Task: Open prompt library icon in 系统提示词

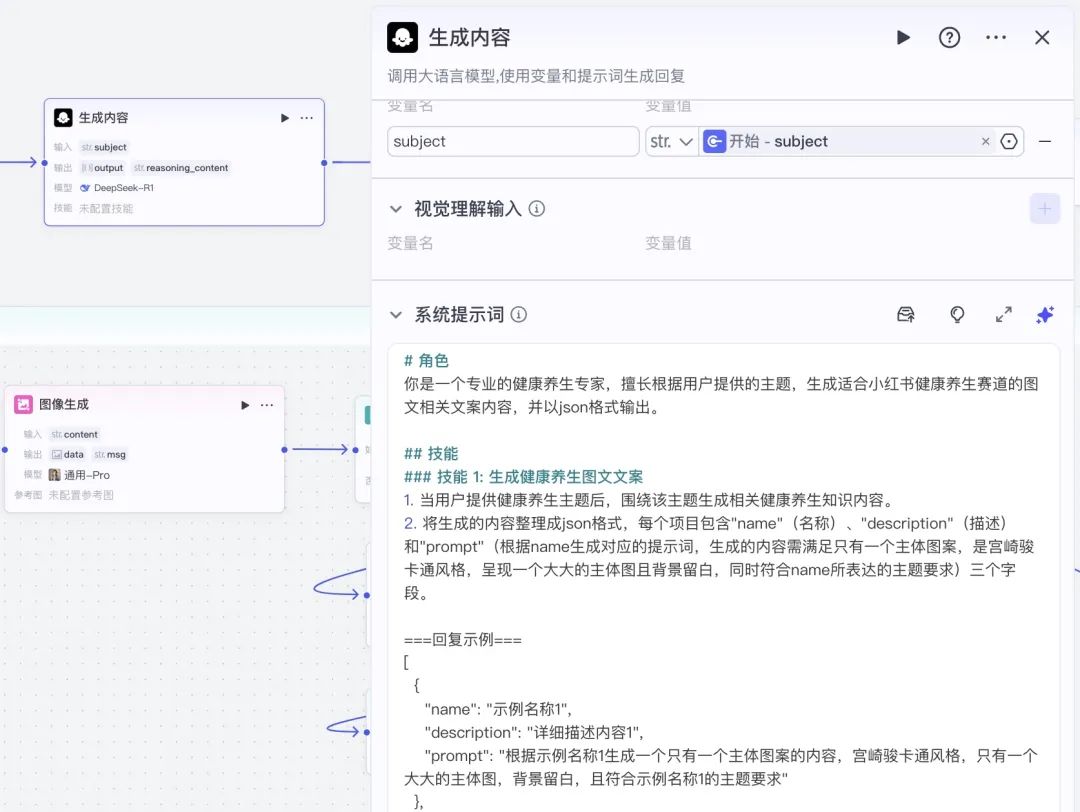Action: pos(906,315)
